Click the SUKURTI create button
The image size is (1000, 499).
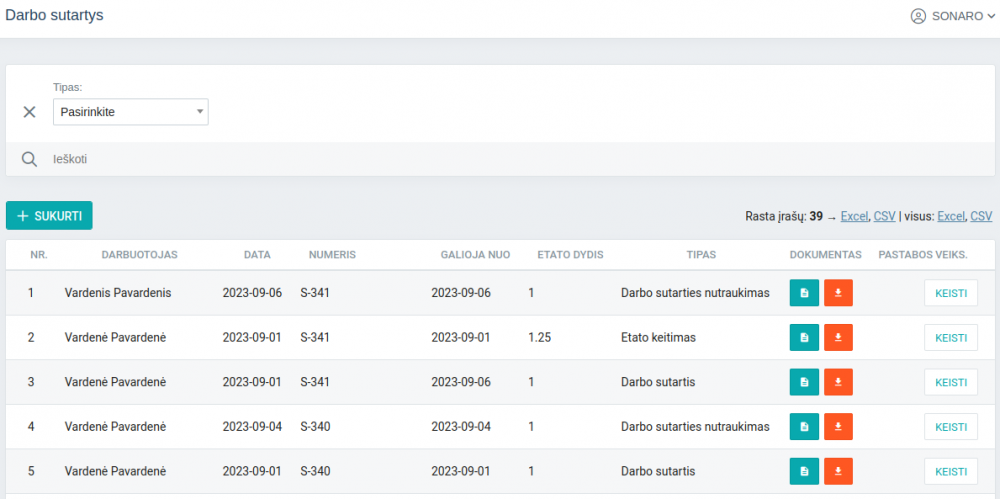tap(49, 216)
